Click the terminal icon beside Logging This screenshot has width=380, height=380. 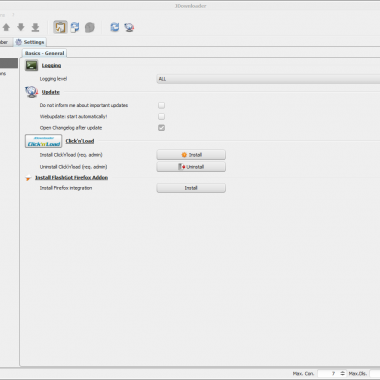click(32, 65)
